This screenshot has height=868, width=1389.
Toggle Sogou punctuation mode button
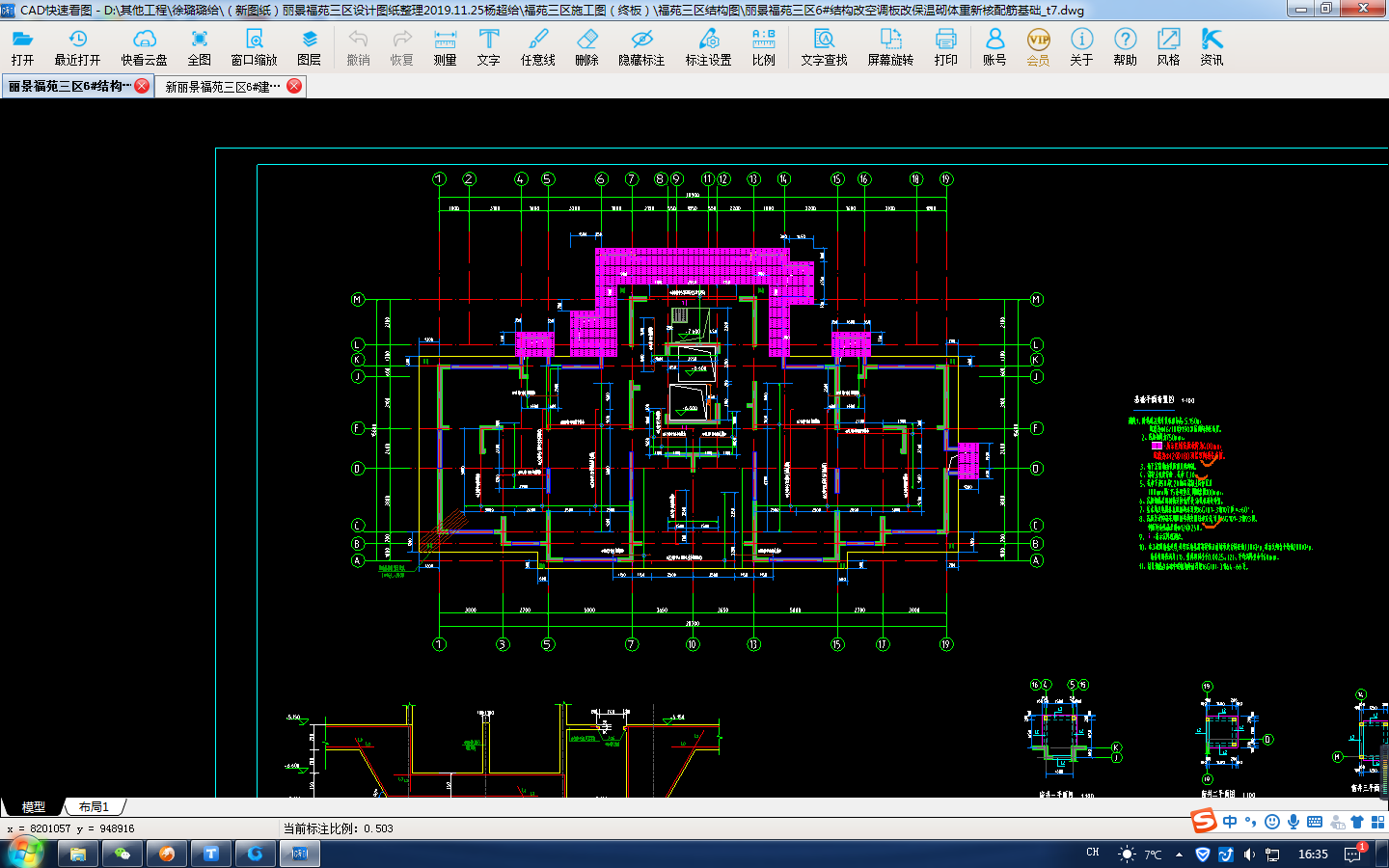[1251, 822]
